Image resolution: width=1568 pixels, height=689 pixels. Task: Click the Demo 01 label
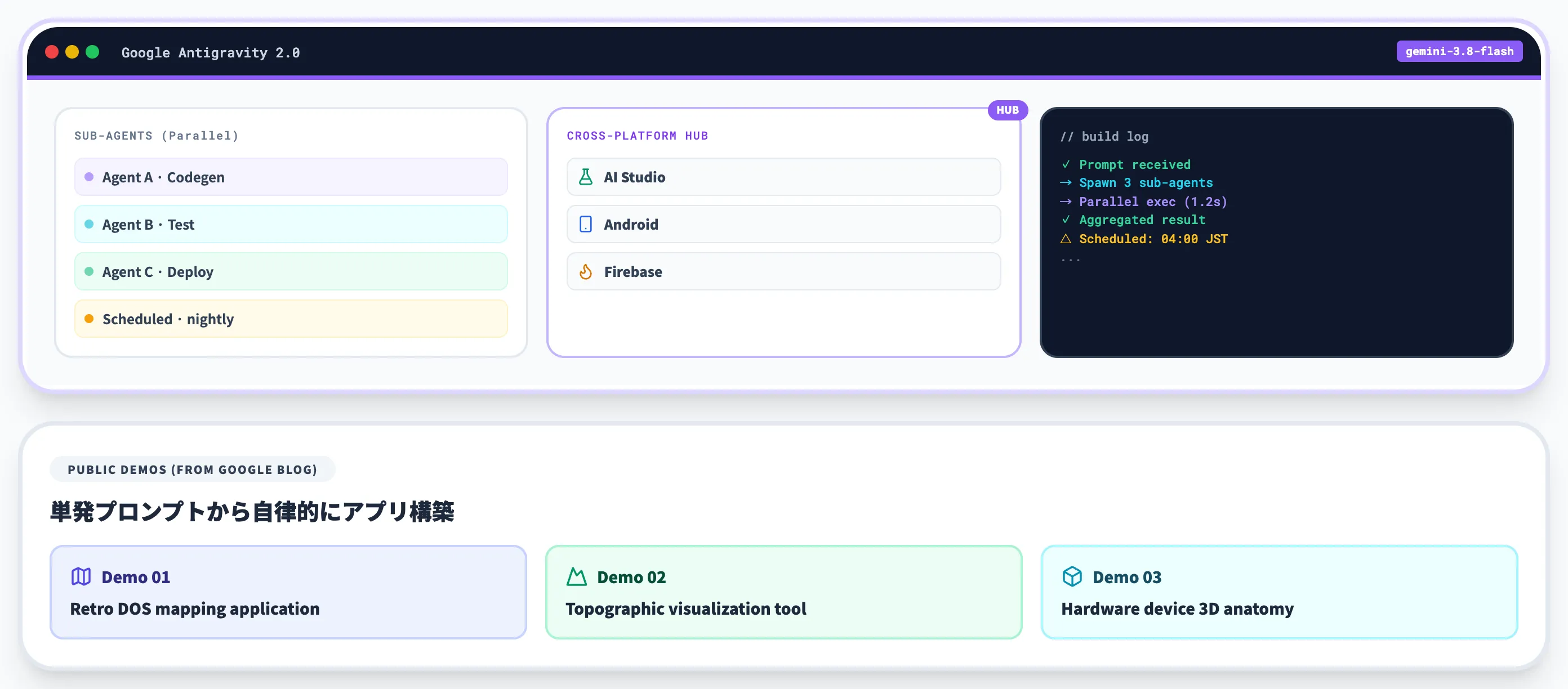click(x=136, y=576)
